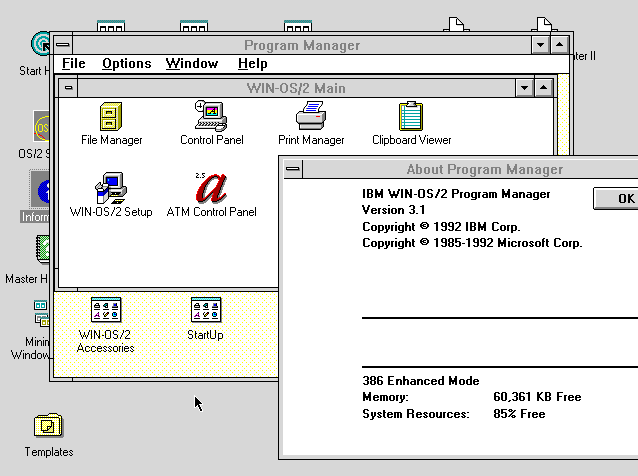The image size is (638, 476).
Task: Open the Control Panel icon
Action: [211, 117]
